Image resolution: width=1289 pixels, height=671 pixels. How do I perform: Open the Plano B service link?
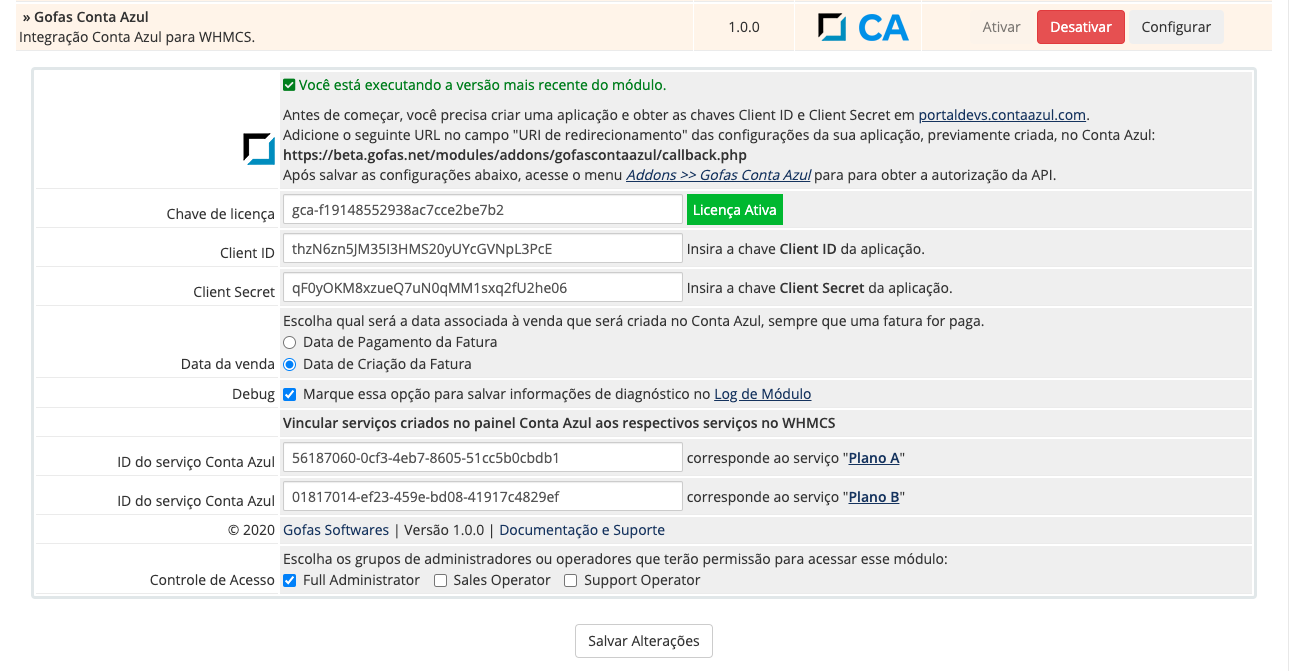pyautogui.click(x=874, y=497)
